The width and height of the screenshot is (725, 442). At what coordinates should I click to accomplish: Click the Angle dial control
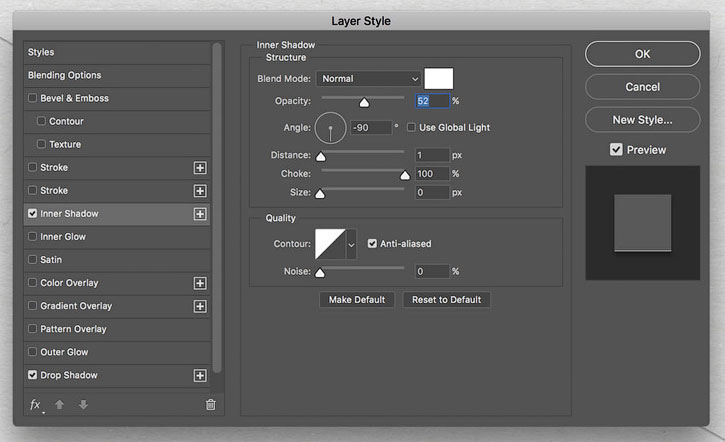tap(331, 128)
